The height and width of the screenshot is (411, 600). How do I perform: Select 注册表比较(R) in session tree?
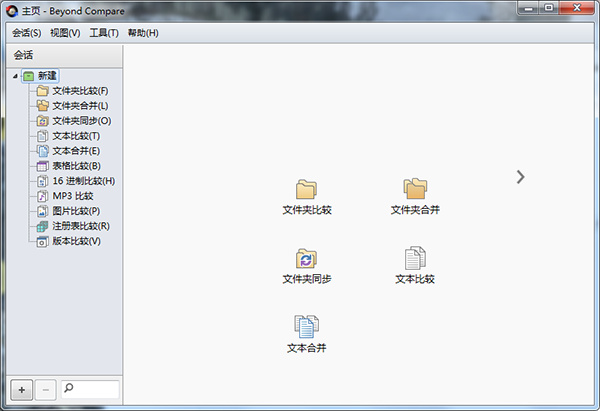coord(81,226)
